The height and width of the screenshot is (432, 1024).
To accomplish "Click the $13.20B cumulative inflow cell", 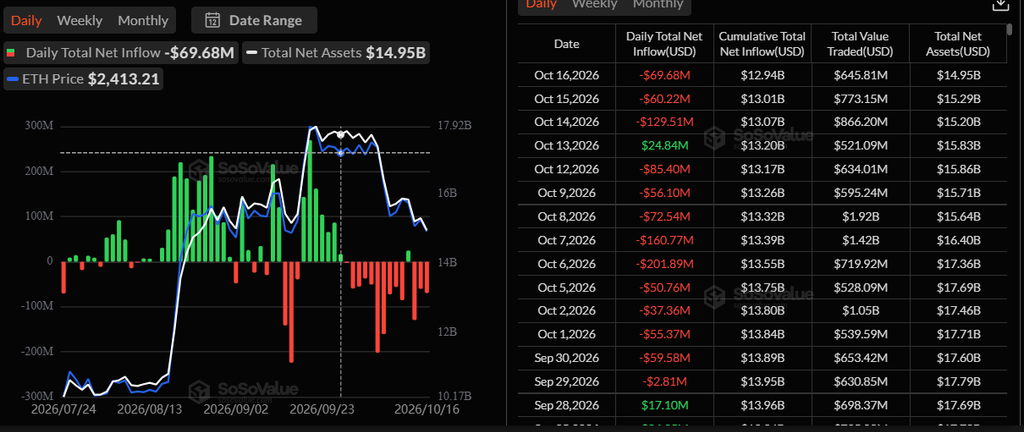I will [x=763, y=146].
